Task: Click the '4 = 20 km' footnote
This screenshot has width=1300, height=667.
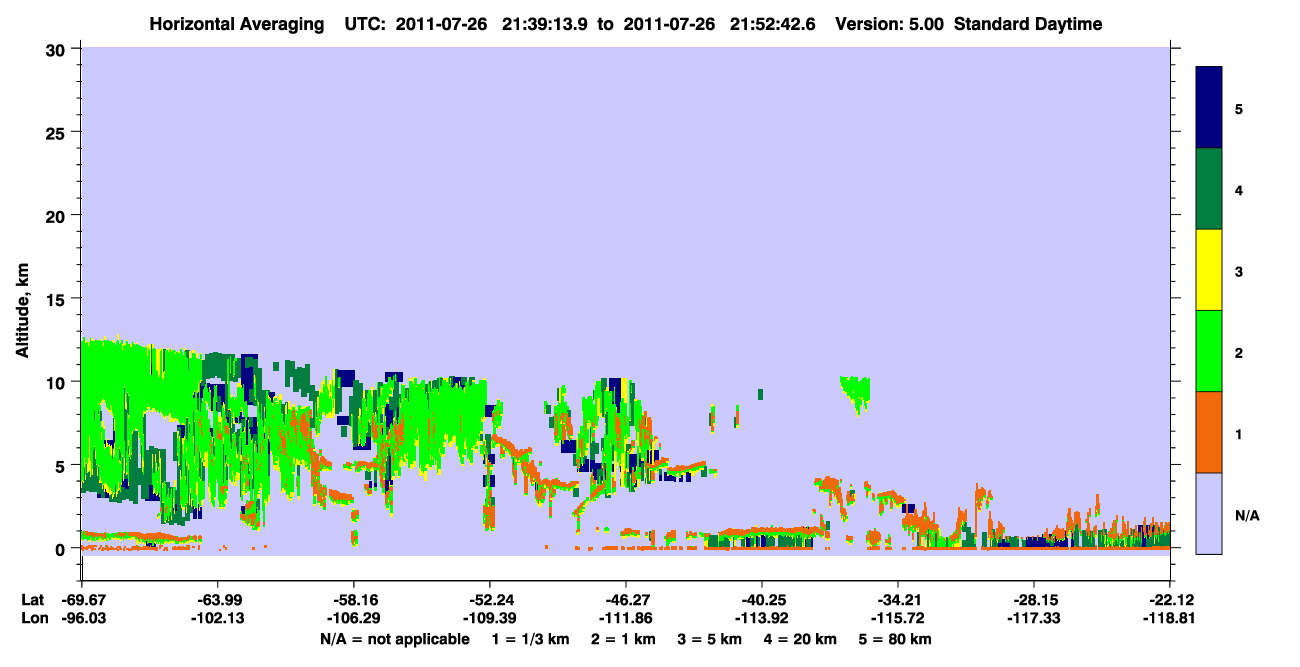Action: coord(802,639)
